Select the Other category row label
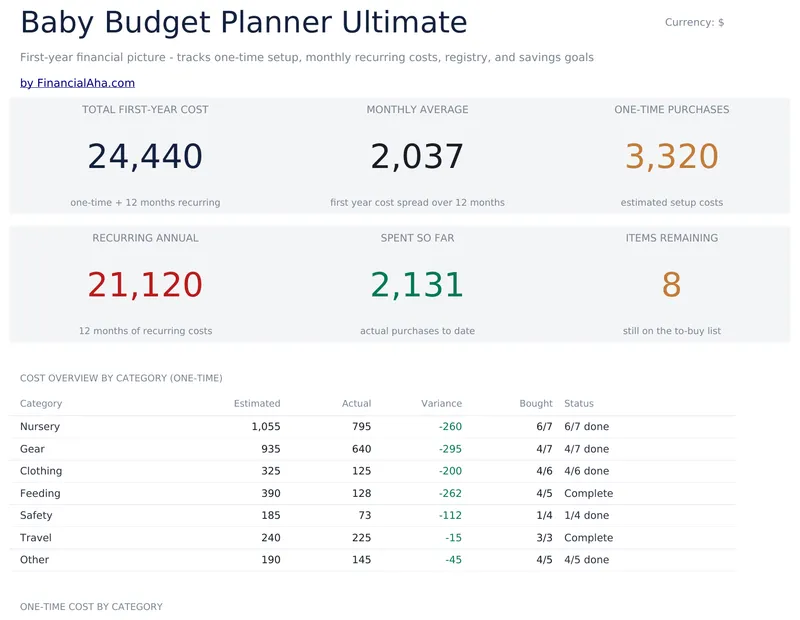Screen dimensions: 800x620 [x=35, y=560]
